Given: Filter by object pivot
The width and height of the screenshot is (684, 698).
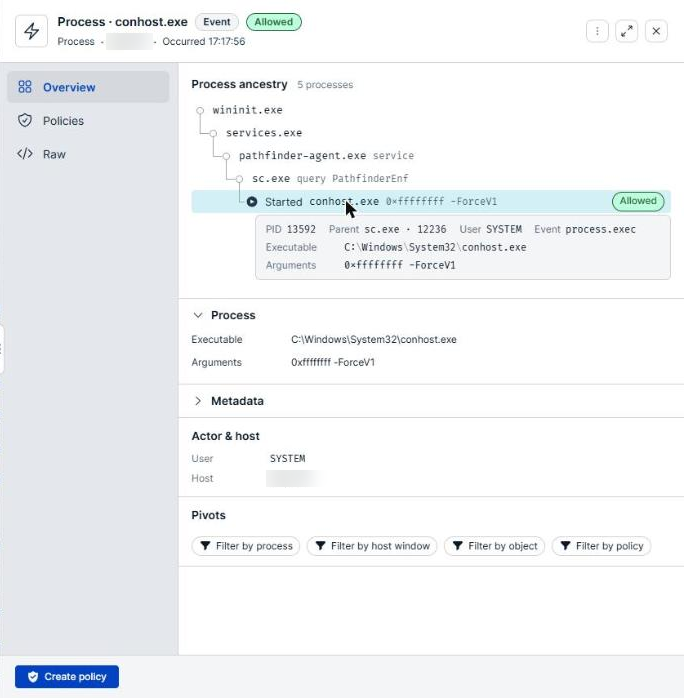Looking at the screenshot, I should tap(494, 546).
